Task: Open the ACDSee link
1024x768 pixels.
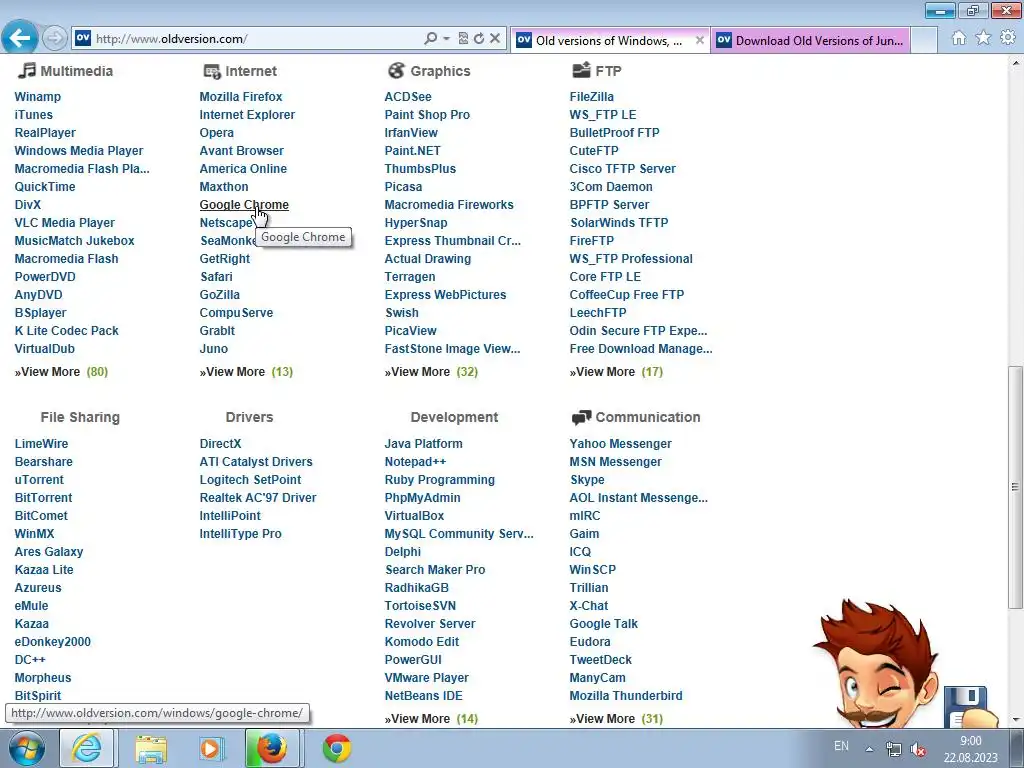Action: [x=408, y=97]
